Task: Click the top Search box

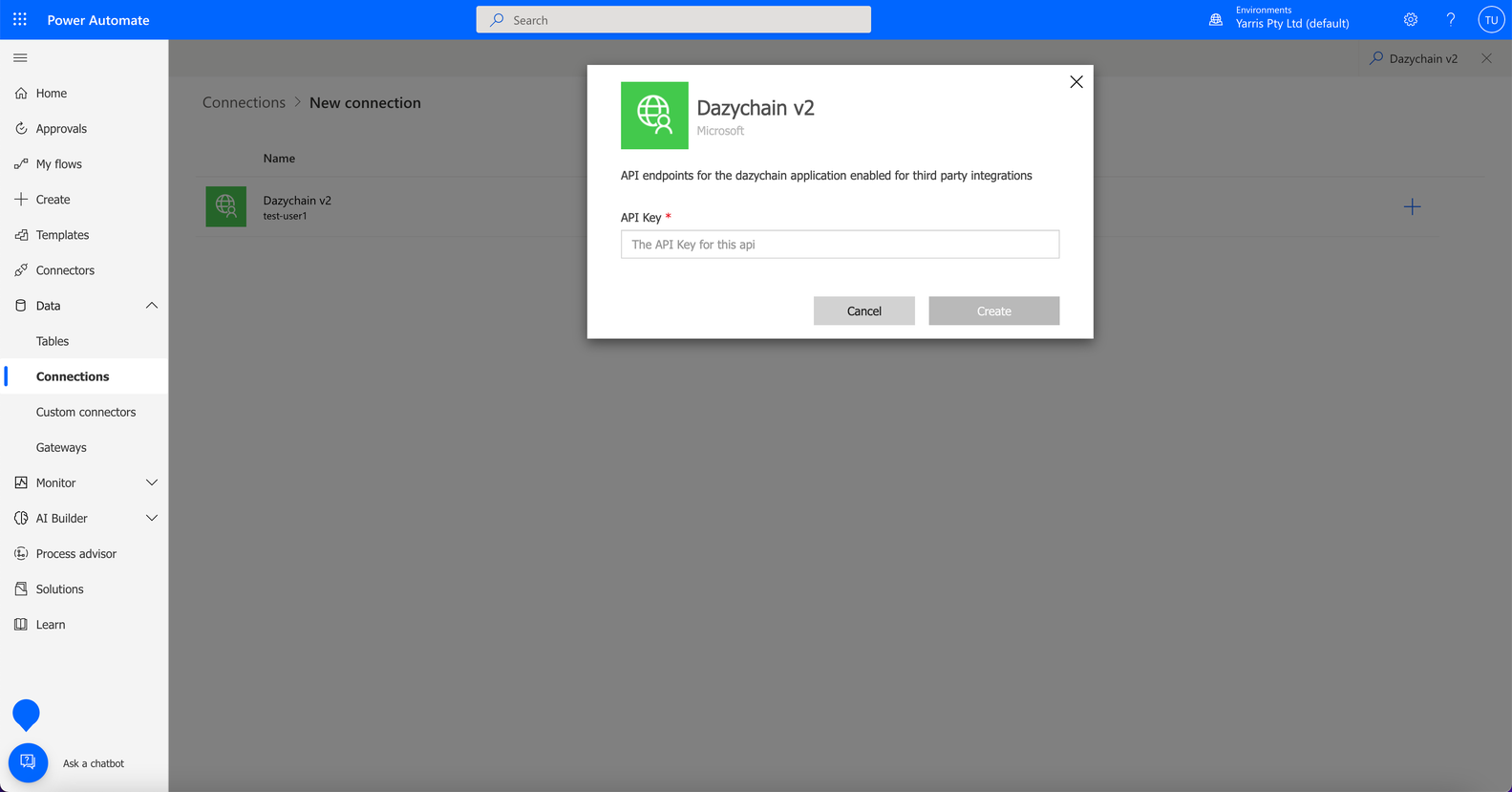Action: point(673,19)
